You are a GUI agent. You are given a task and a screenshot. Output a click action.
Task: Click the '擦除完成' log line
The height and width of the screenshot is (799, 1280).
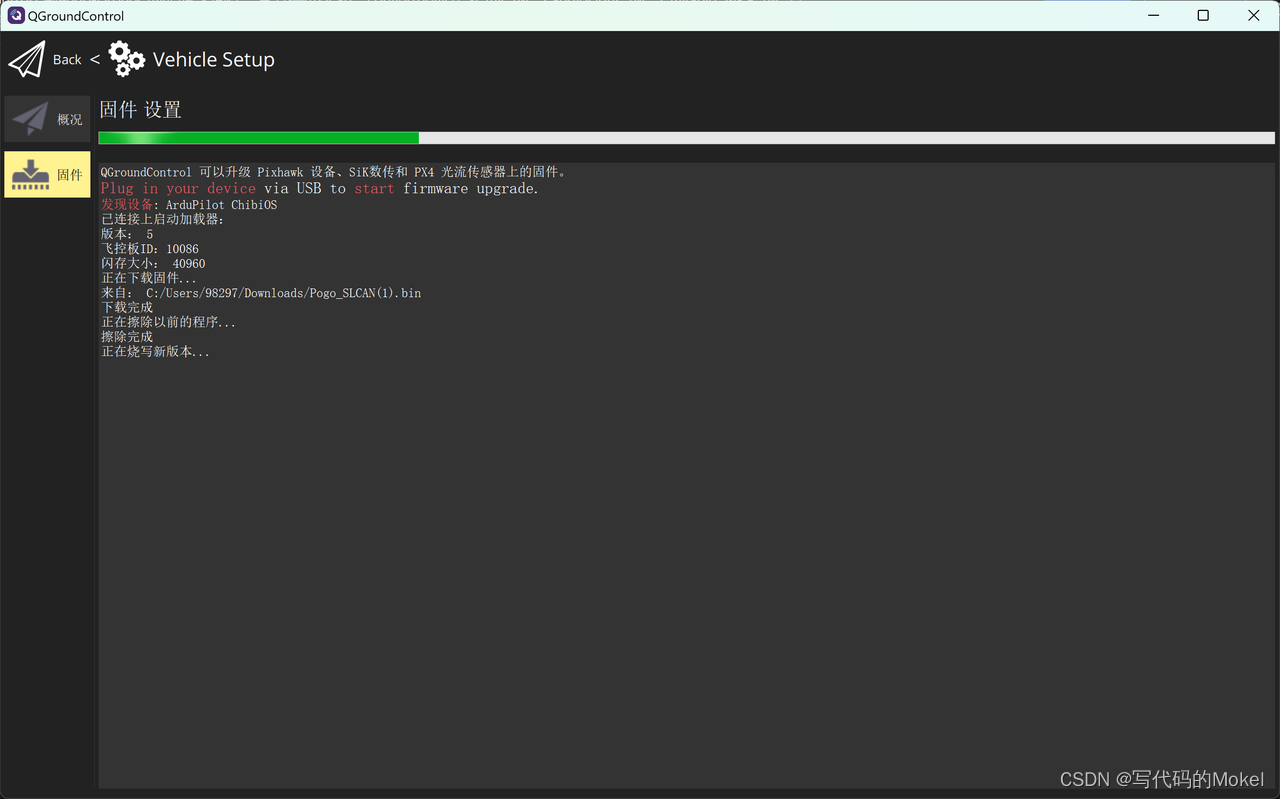(127, 337)
